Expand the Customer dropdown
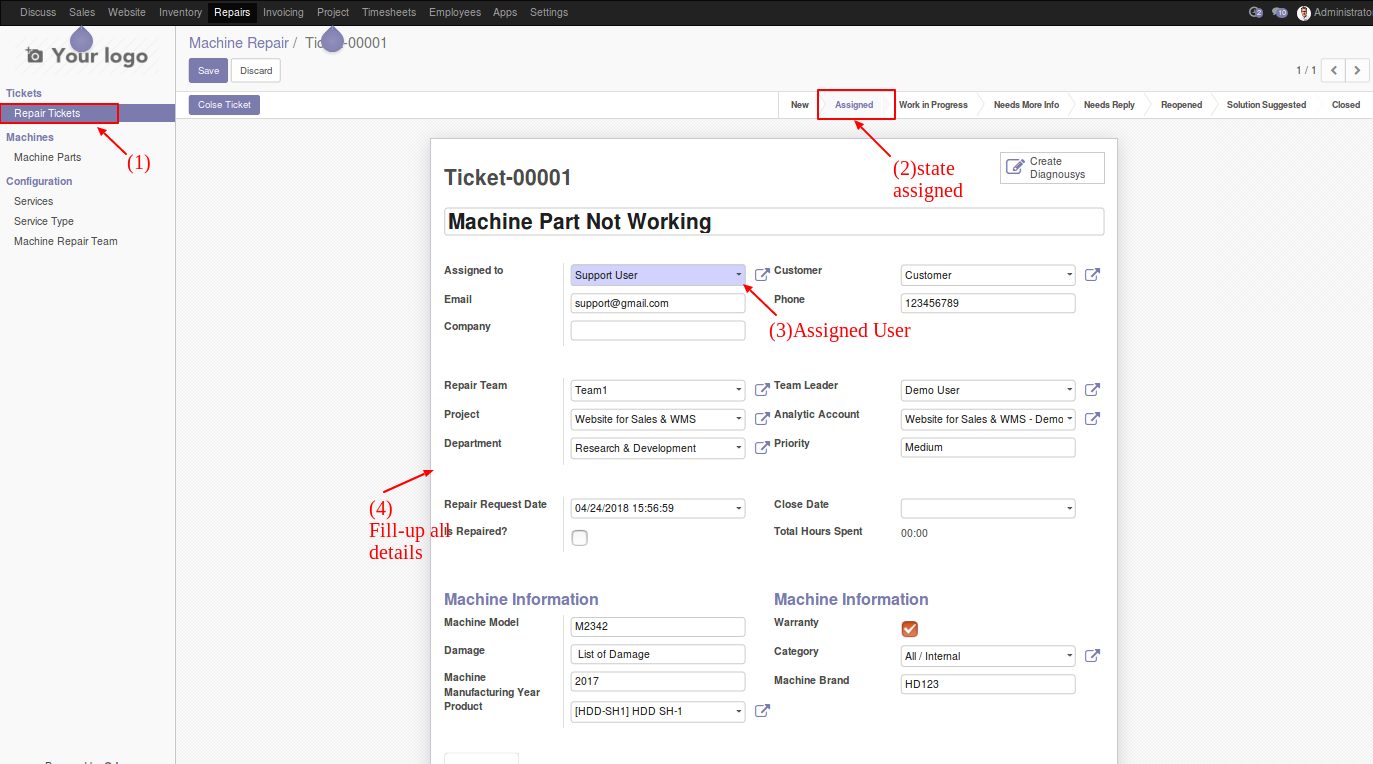This screenshot has height=764, width=1373. tap(1069, 275)
